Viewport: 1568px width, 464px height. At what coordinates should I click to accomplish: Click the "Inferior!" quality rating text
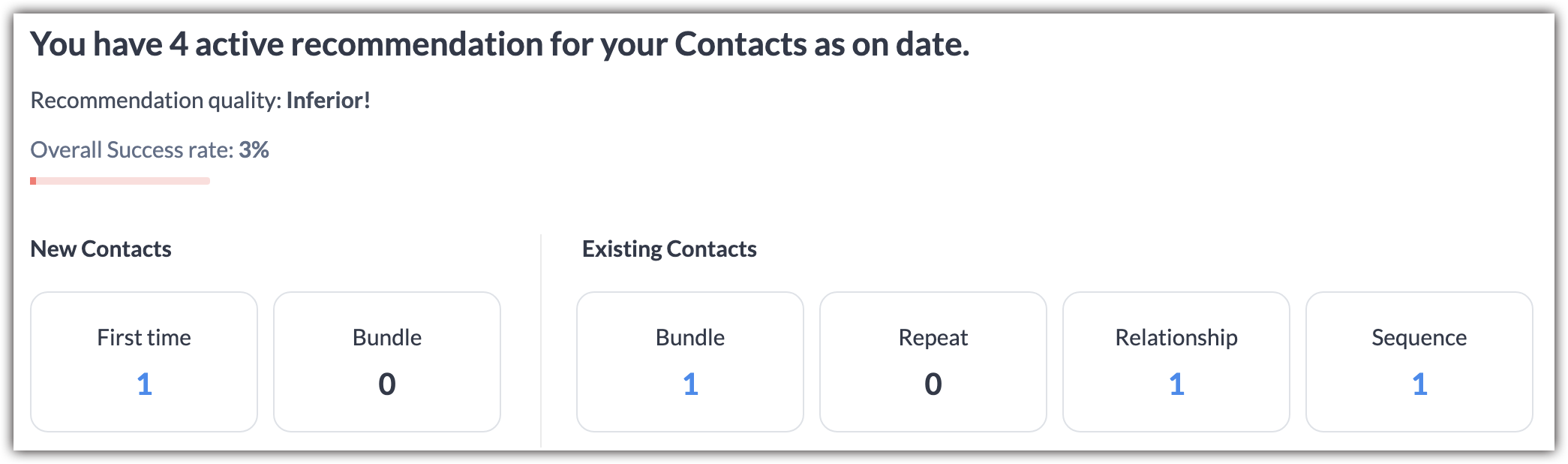coord(329,101)
